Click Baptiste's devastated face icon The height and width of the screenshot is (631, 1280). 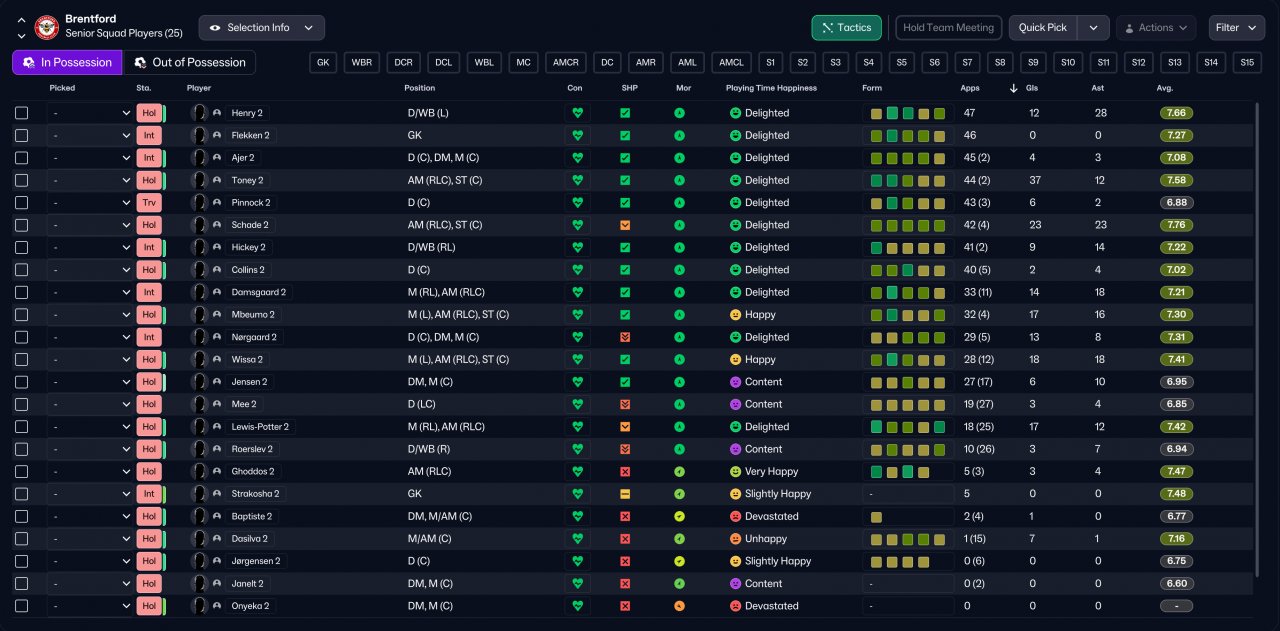(x=735, y=516)
